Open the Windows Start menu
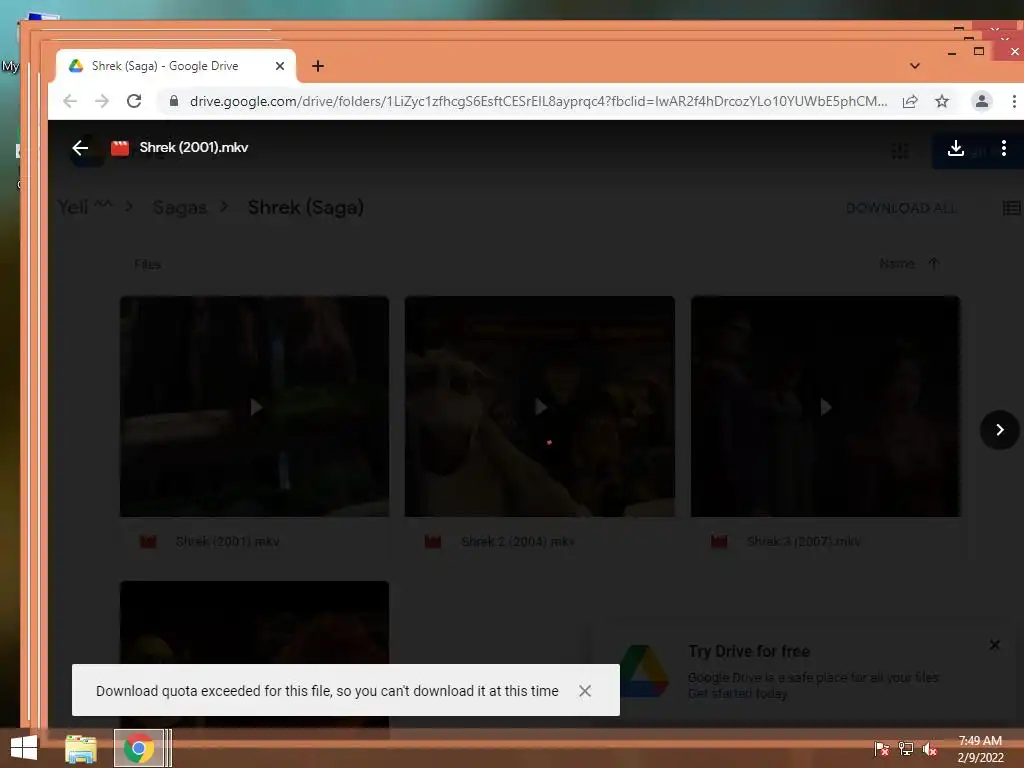The image size is (1024, 768). click(24, 748)
